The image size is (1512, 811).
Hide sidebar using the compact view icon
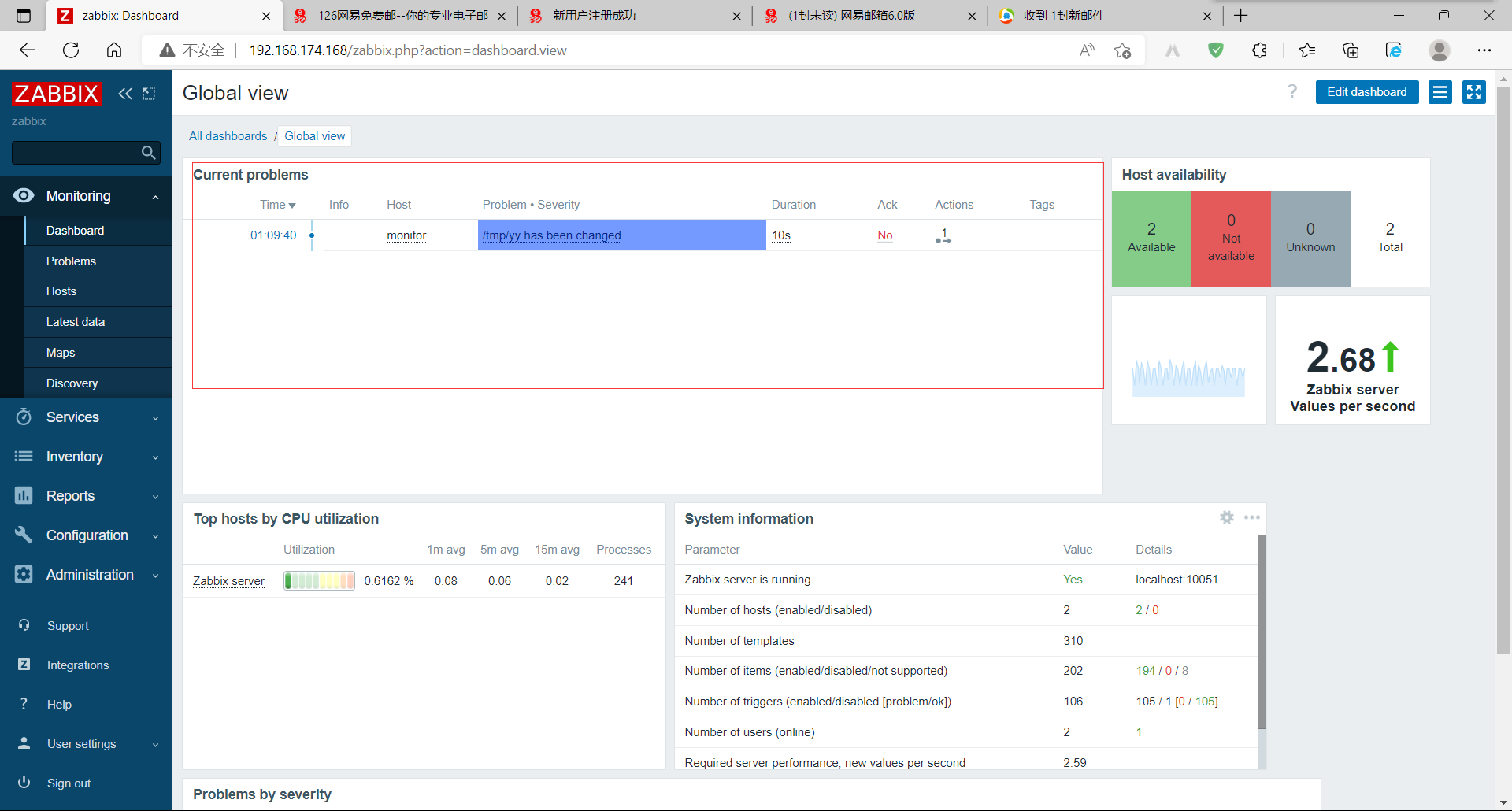[x=149, y=94]
